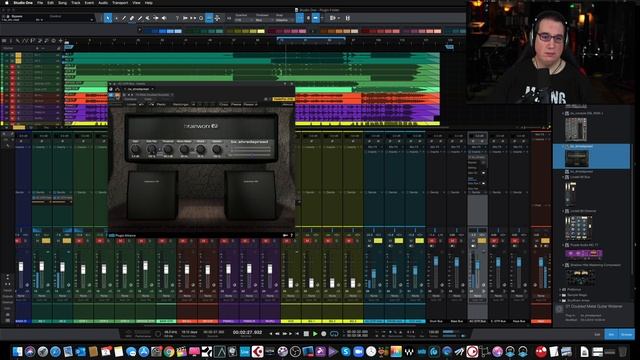Expand the ProSonus folder in browser
Screen dimensions: 640x360
coord(560,289)
